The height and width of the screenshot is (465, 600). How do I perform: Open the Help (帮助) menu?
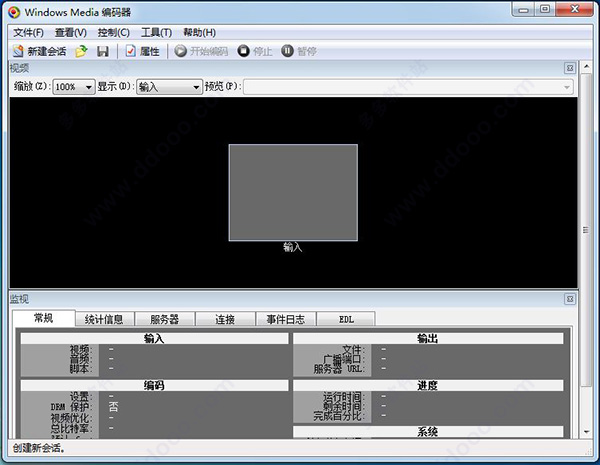click(199, 33)
